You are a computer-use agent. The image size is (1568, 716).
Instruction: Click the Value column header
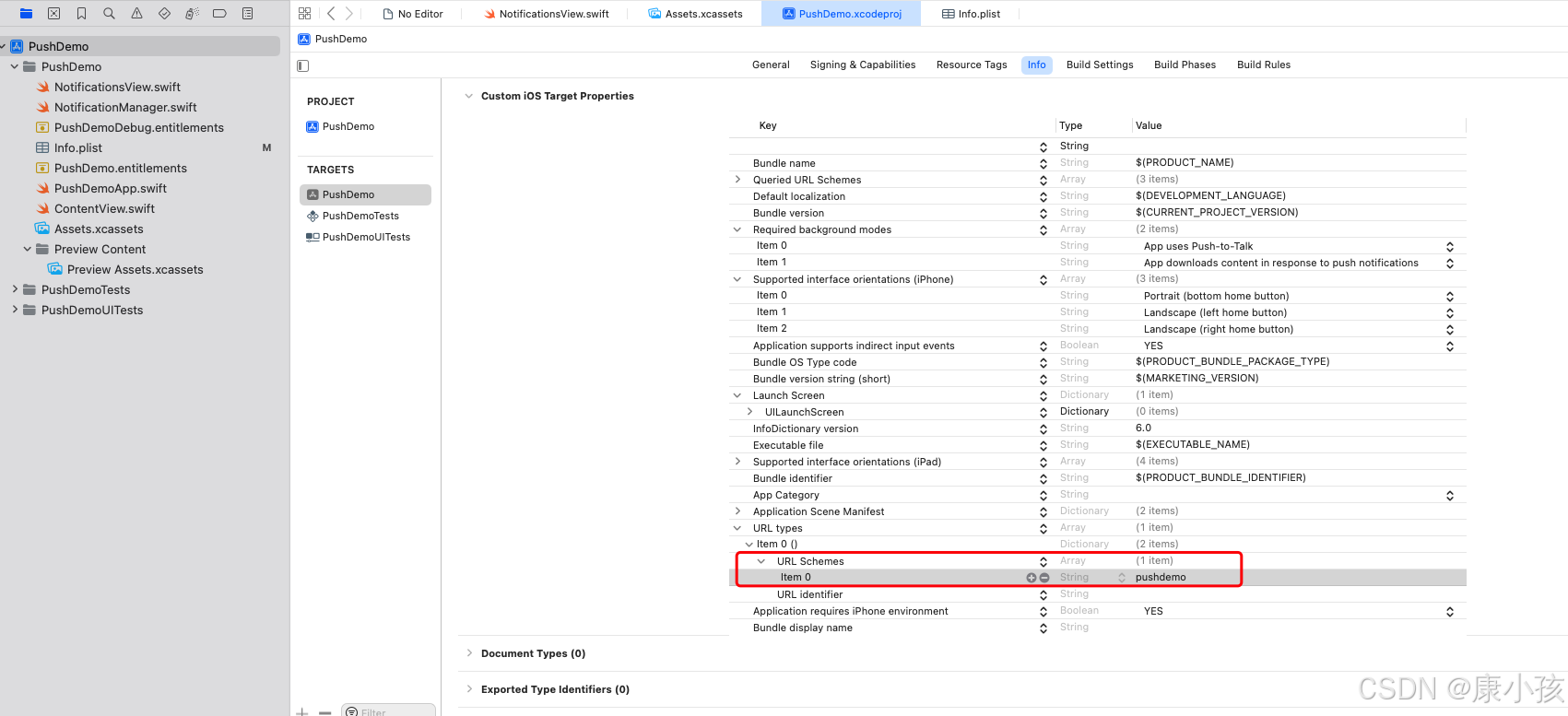(1149, 125)
